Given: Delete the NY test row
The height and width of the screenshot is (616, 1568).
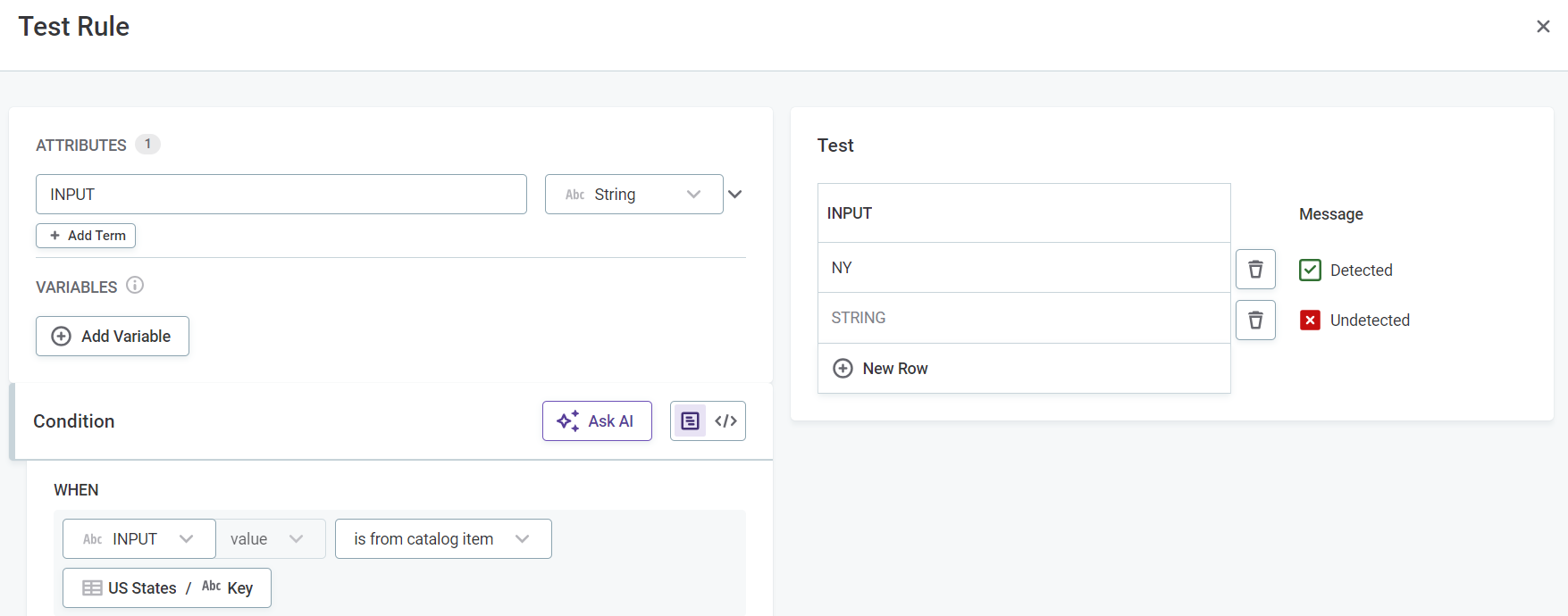Looking at the screenshot, I should click(x=1255, y=270).
